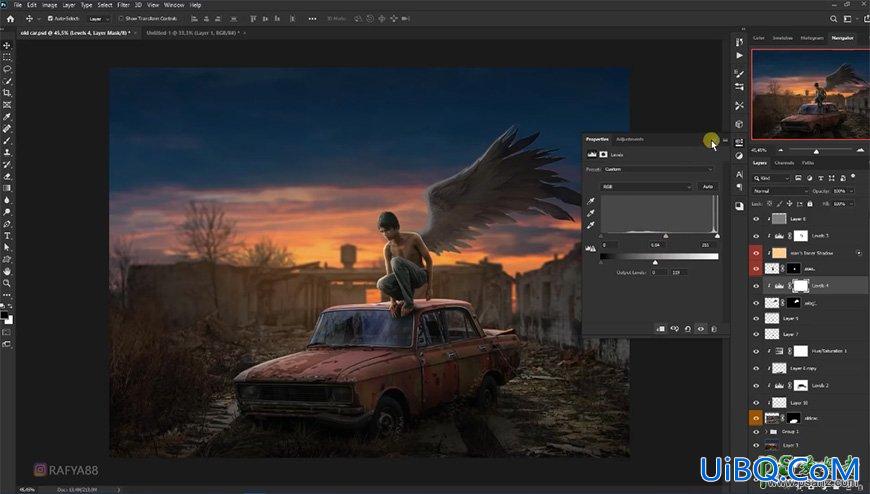Image resolution: width=870 pixels, height=494 pixels.
Task: Click the Auto button in Levels
Action: point(708,187)
